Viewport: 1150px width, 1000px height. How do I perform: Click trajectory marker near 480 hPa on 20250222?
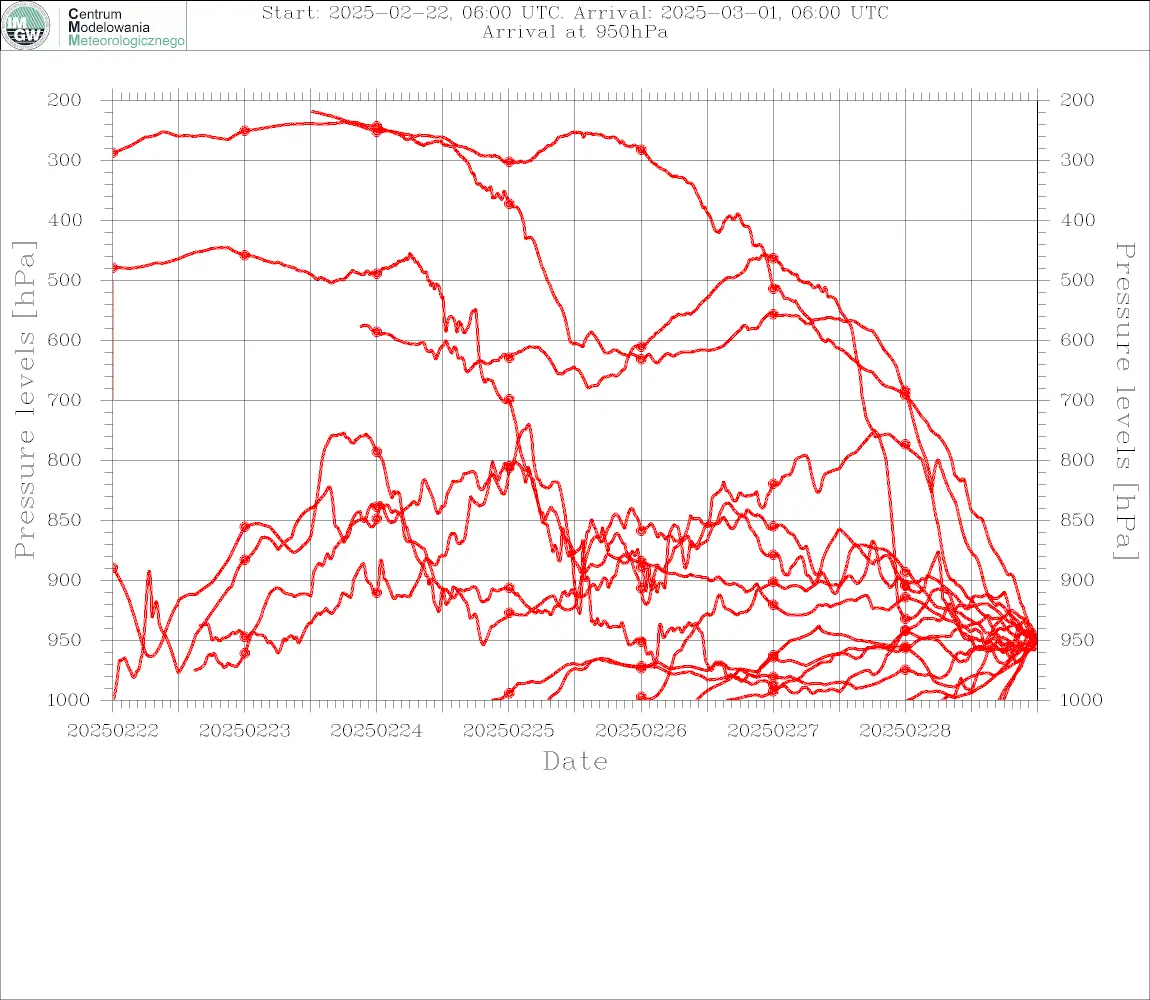click(114, 268)
